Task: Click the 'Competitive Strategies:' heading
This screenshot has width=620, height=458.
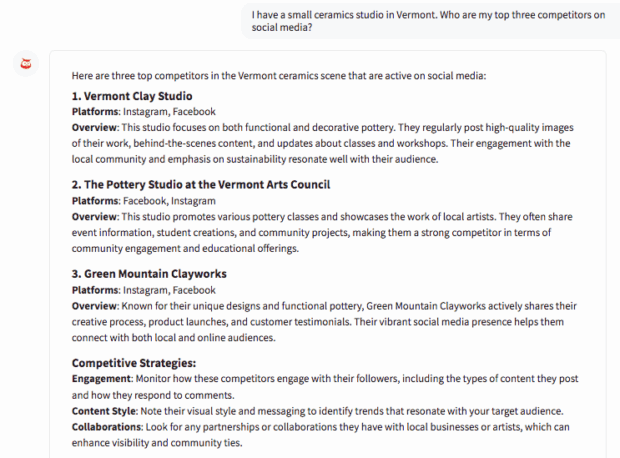Action: (x=133, y=362)
